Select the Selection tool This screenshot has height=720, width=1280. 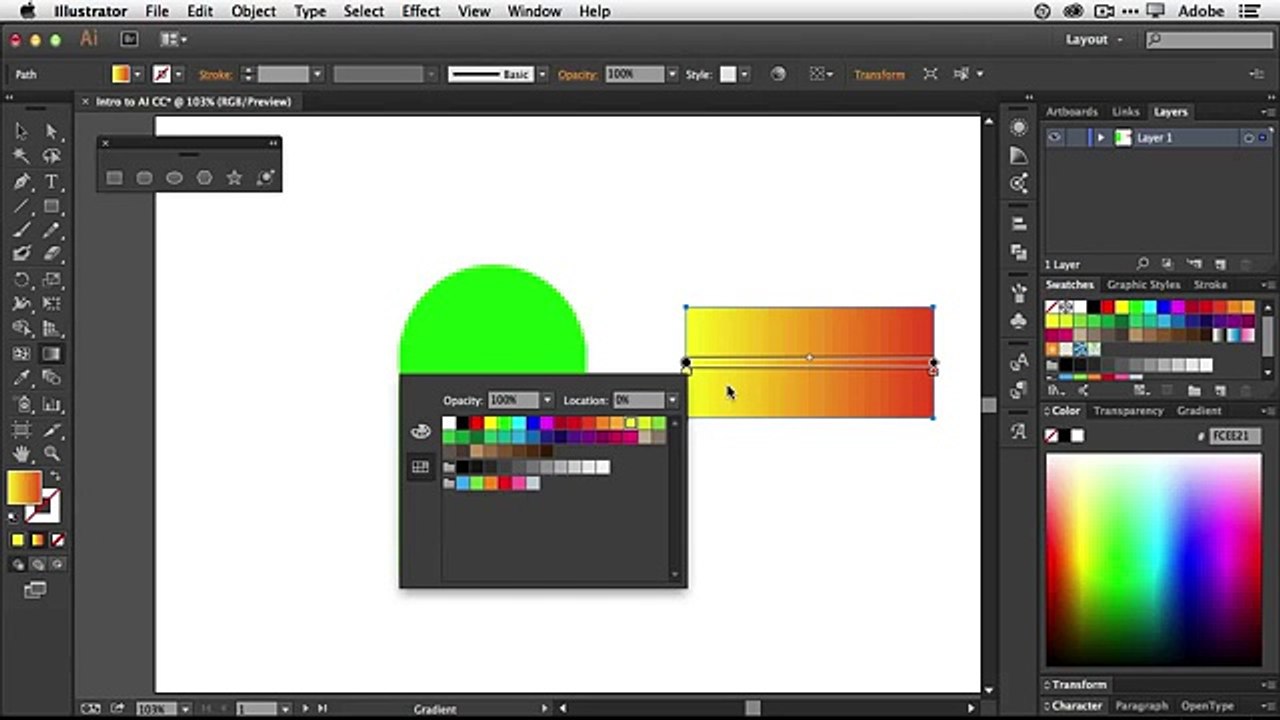pos(21,132)
